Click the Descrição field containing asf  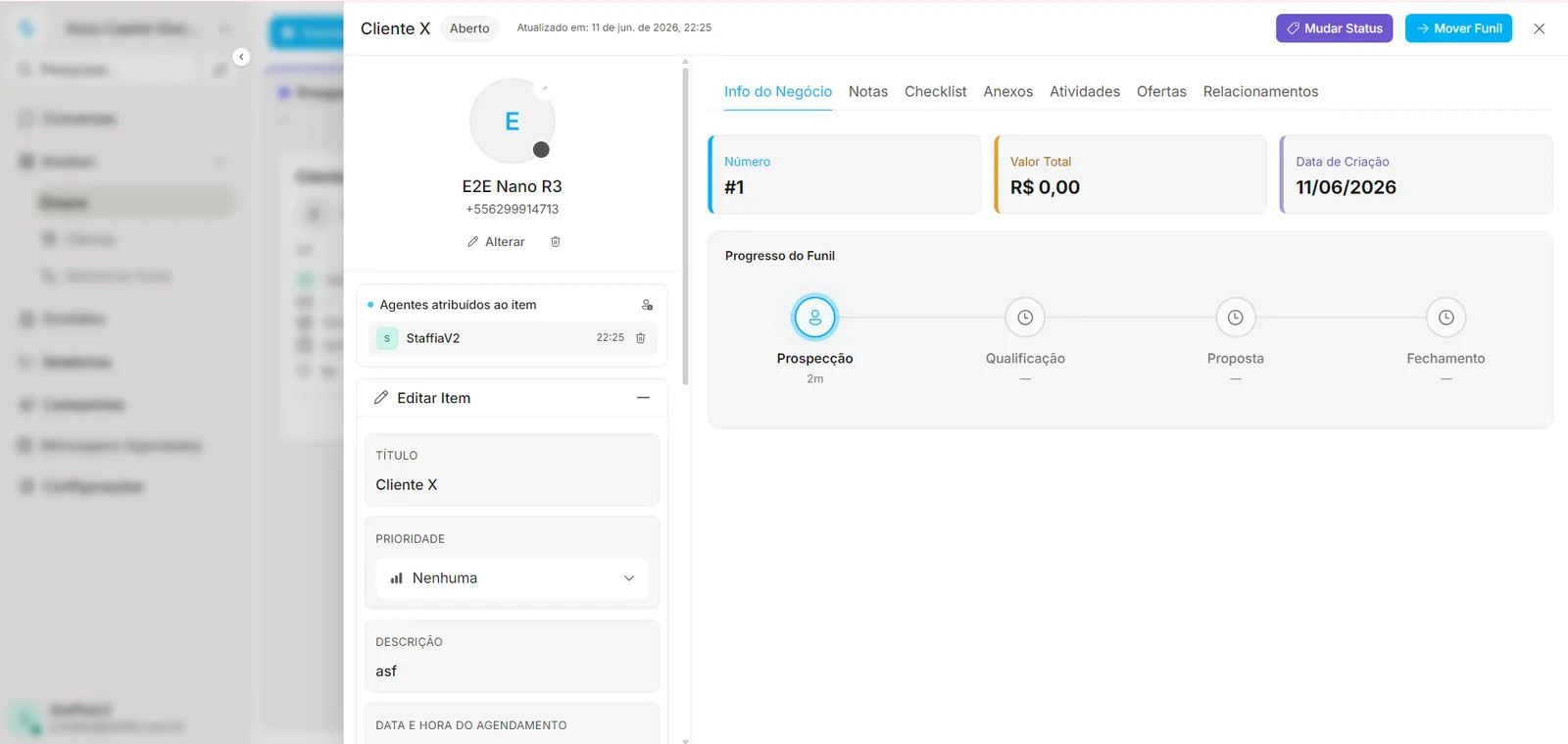point(512,657)
